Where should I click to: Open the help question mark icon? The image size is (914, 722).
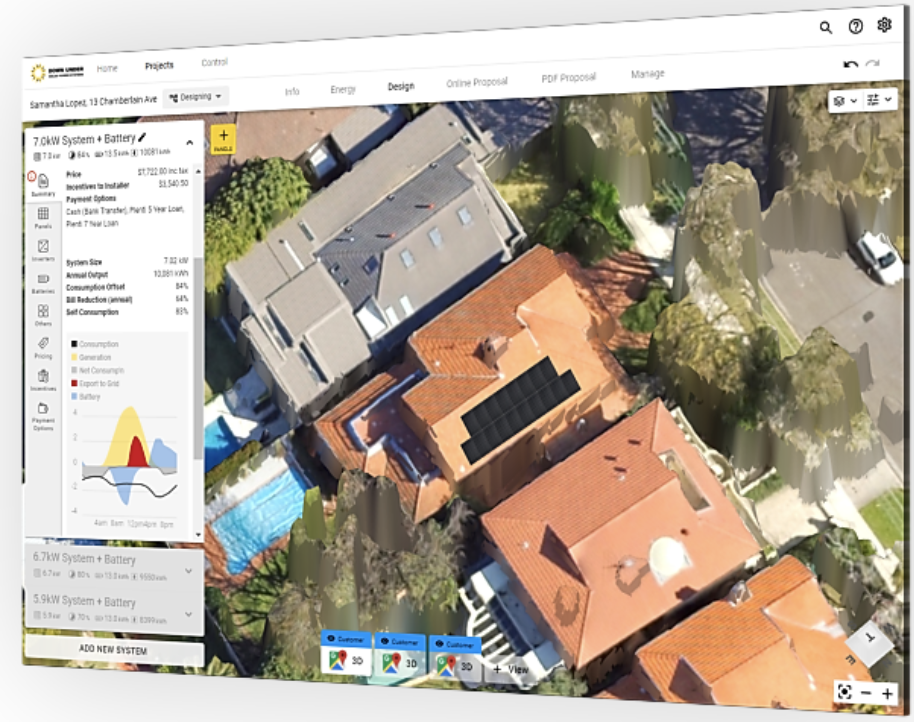point(855,27)
